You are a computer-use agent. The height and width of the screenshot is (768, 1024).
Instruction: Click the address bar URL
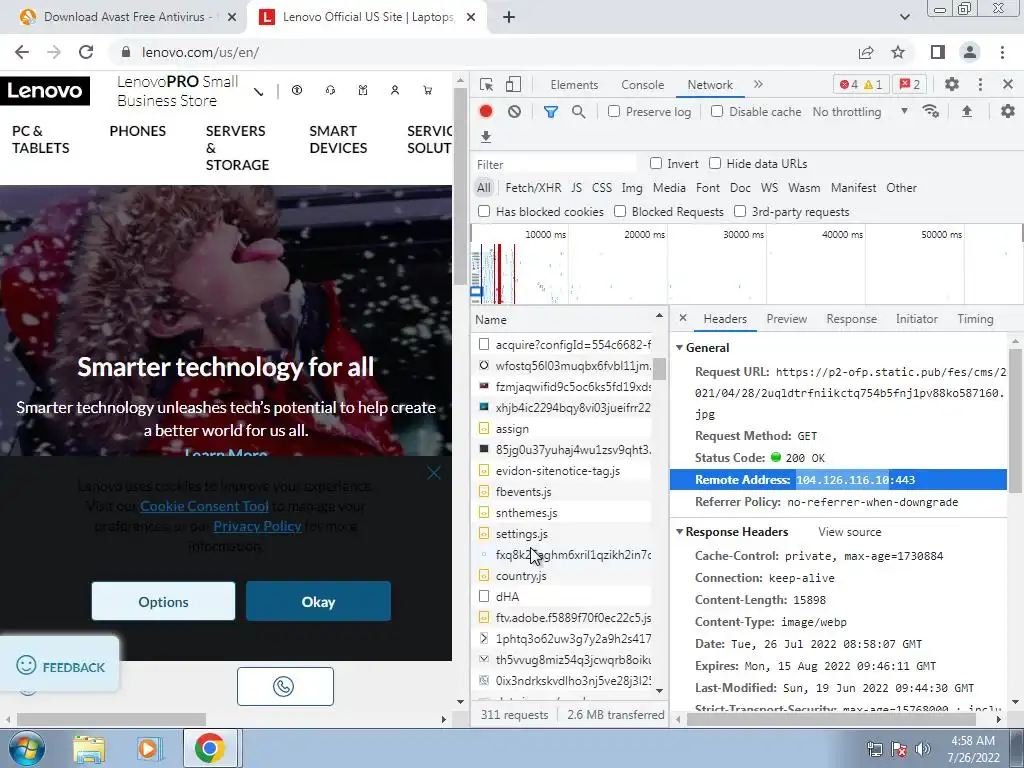point(200,52)
